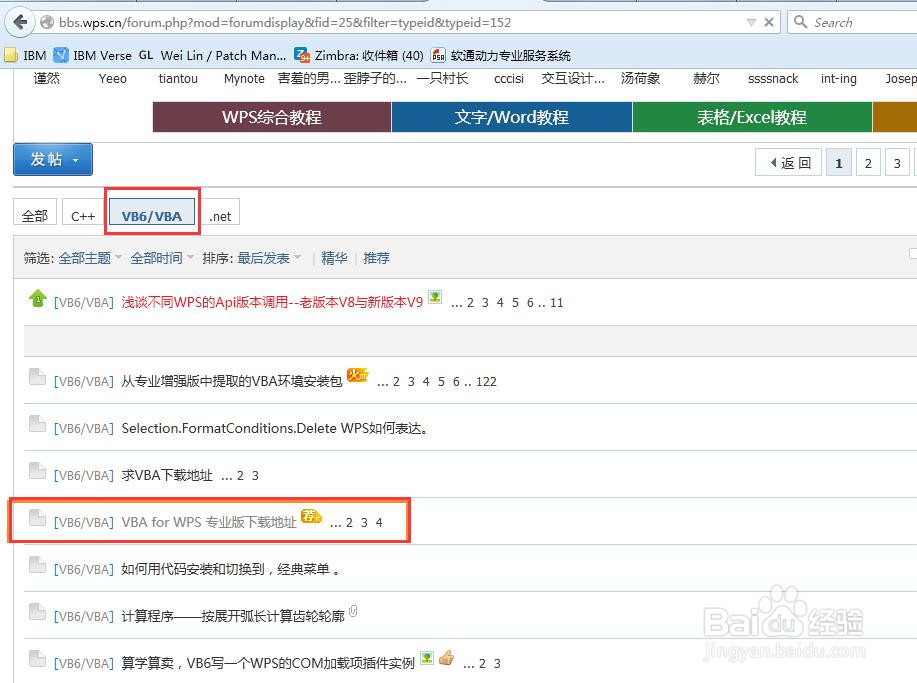The height and width of the screenshot is (683, 917).
Task: Go to page 3 in pagination
Action: (x=897, y=163)
